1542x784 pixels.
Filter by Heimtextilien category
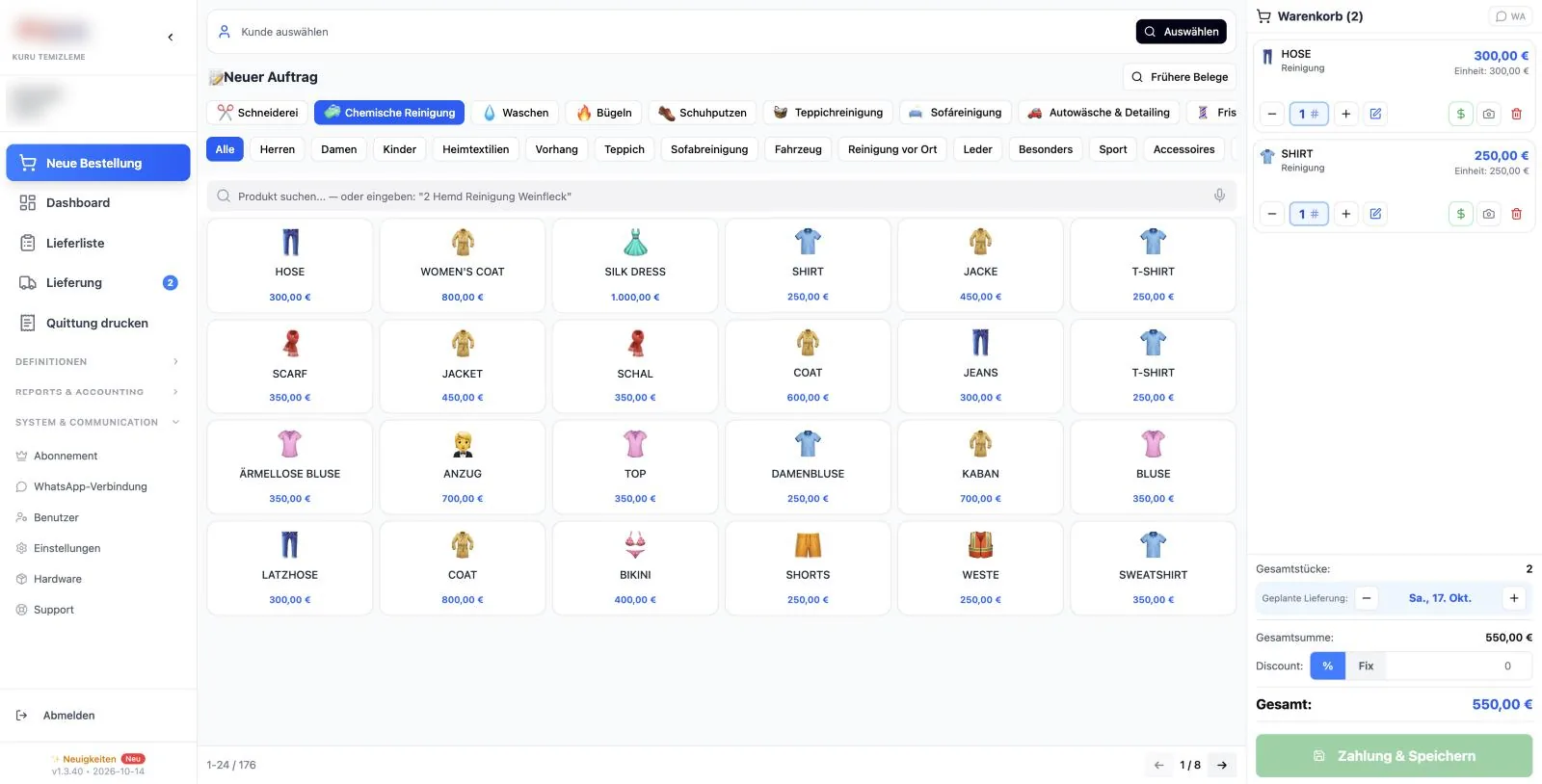coord(476,149)
